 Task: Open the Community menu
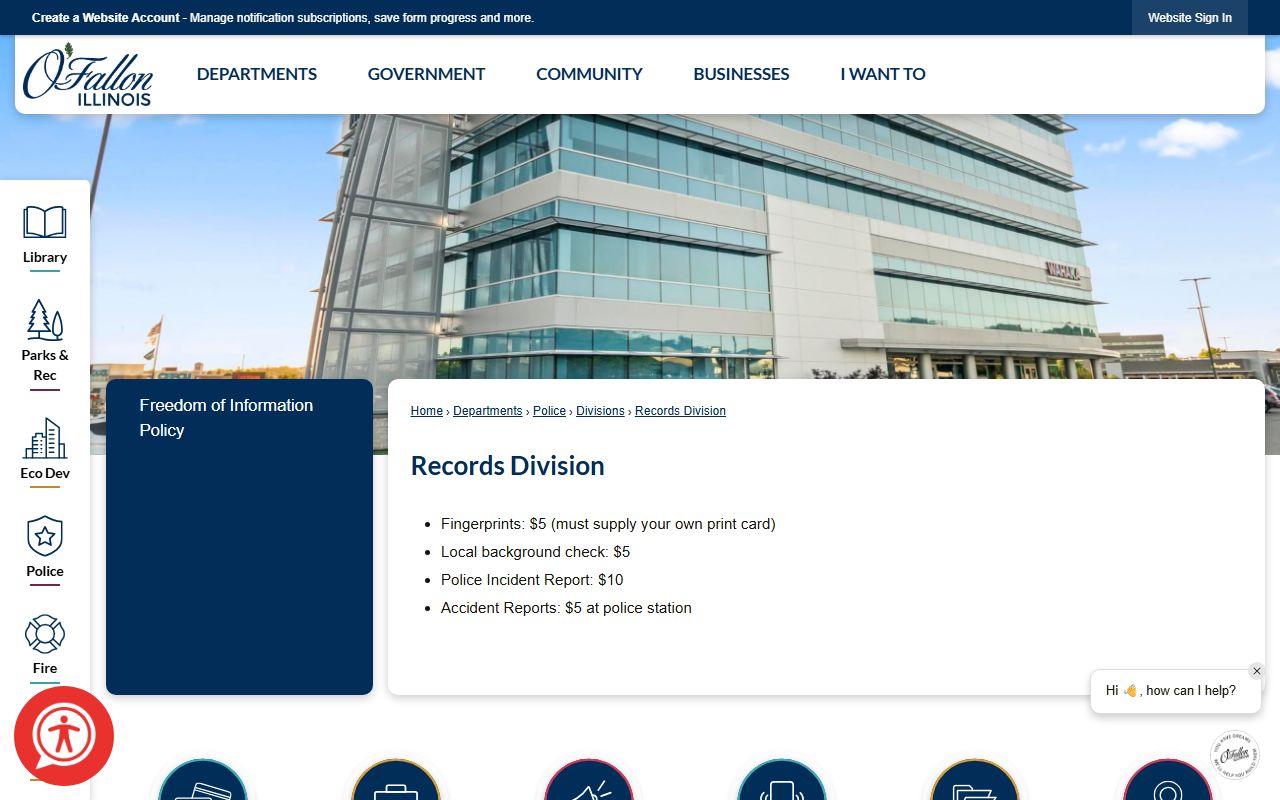589,74
